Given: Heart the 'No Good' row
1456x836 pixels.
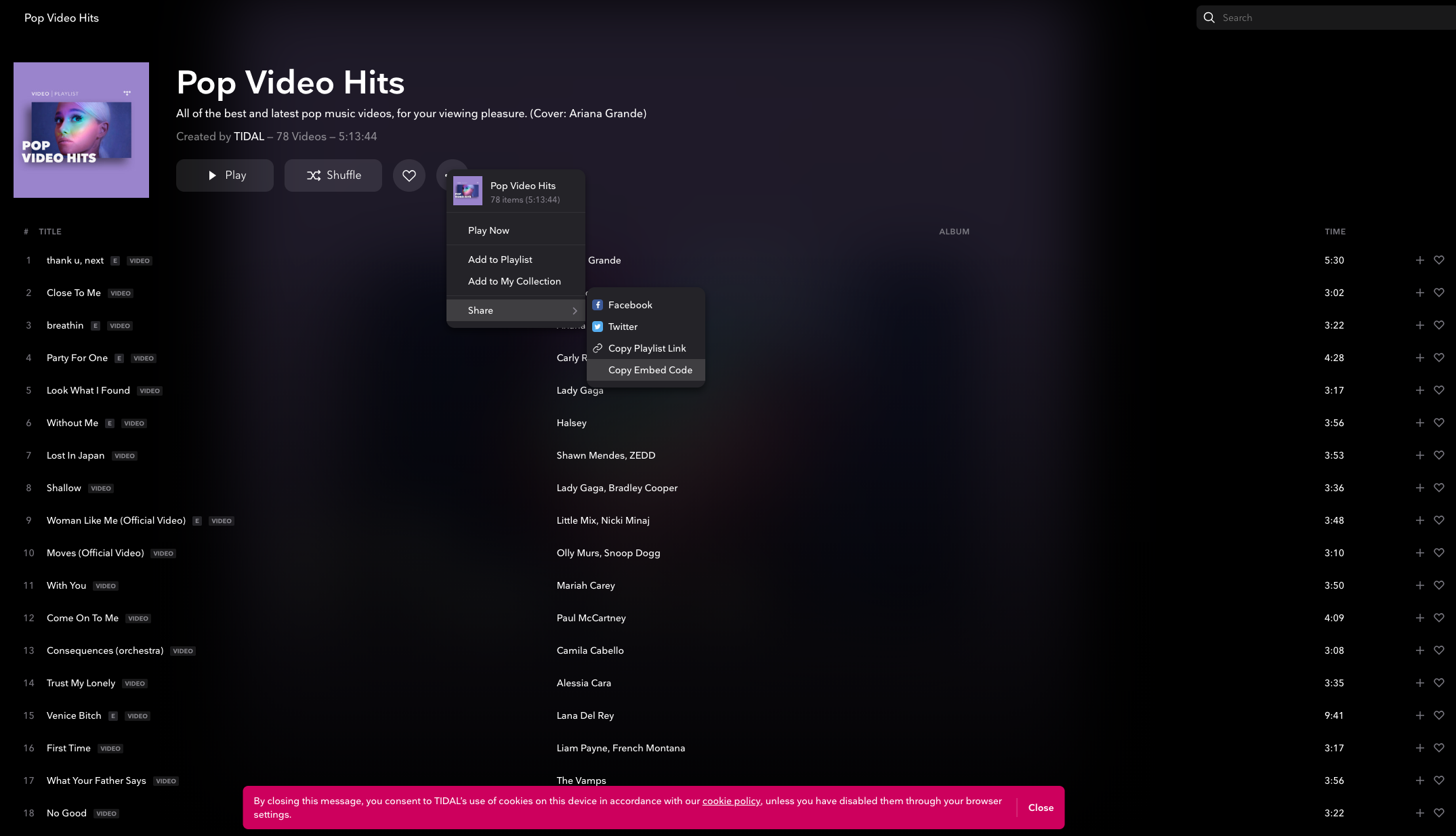Looking at the screenshot, I should [1439, 813].
